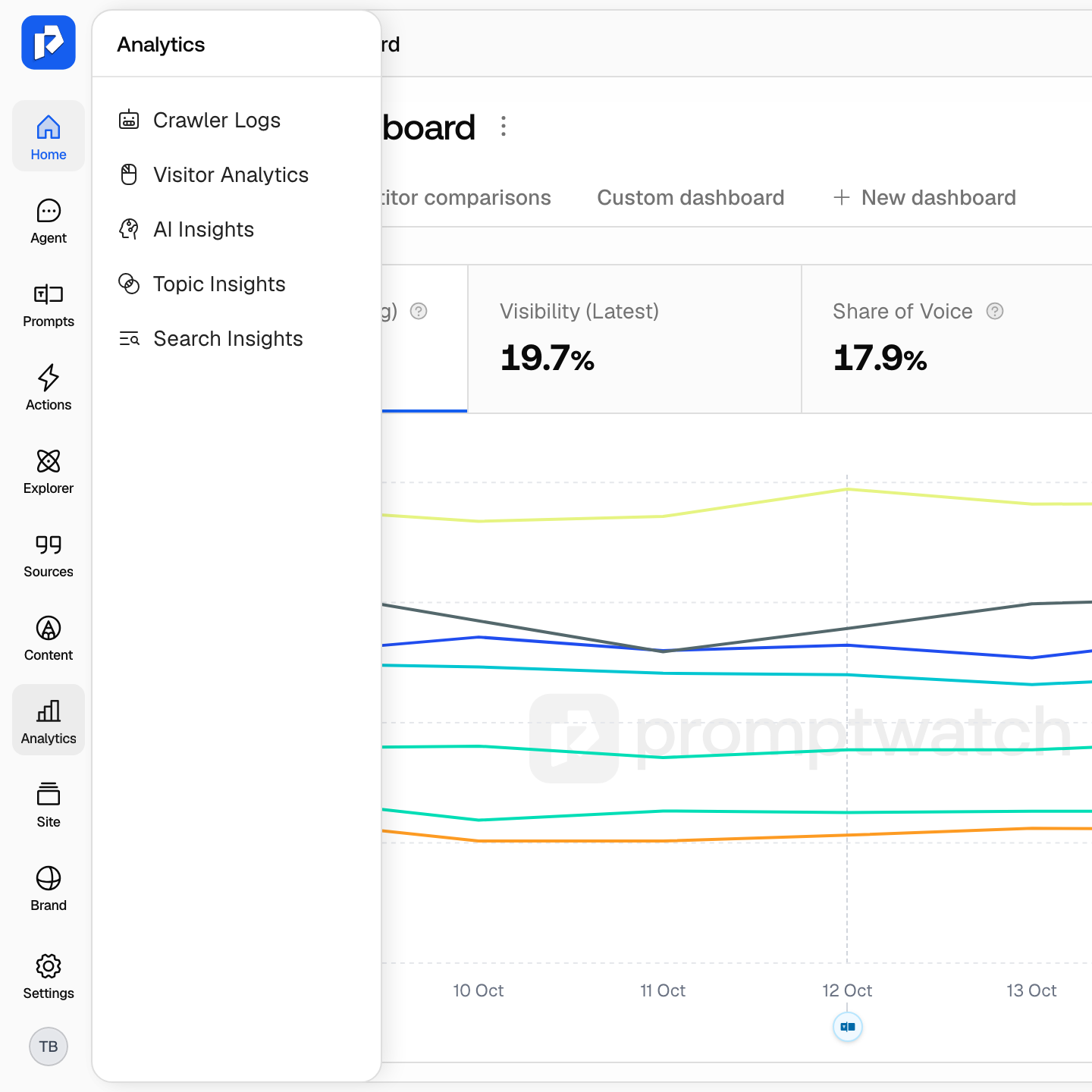The image size is (1092, 1092).
Task: Click help icon left of Visibility (Latest)
Action: pos(419,311)
